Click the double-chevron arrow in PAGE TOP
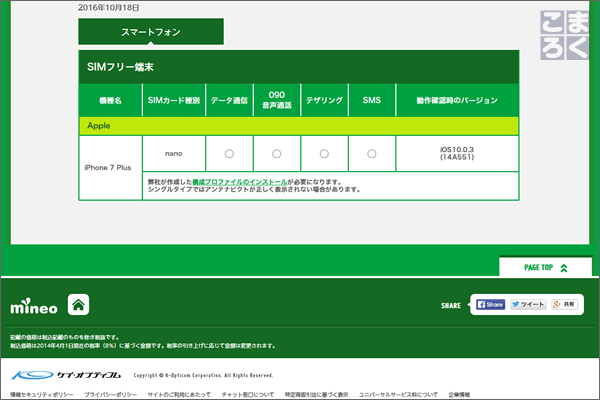The height and width of the screenshot is (400, 600). [564, 268]
